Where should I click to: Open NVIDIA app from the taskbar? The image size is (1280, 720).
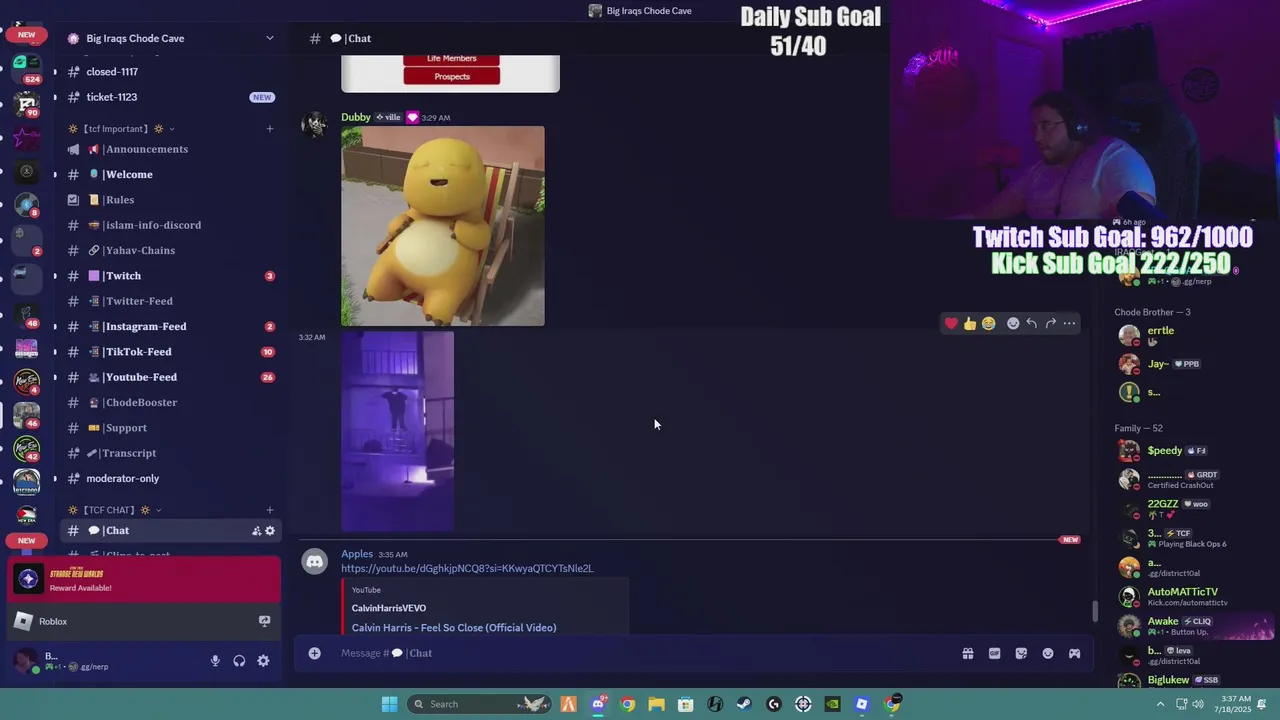pos(832,704)
